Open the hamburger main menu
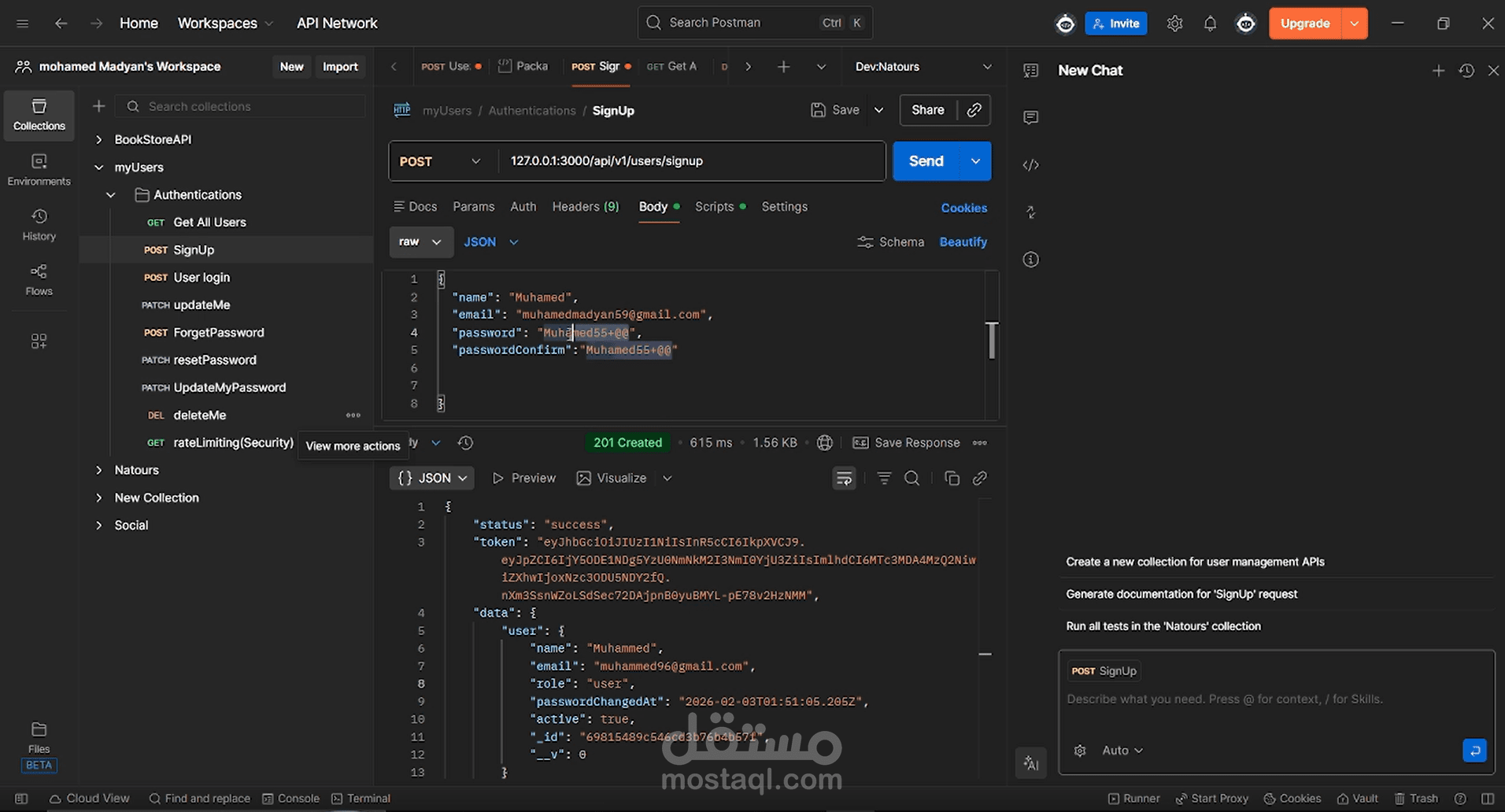 coord(23,24)
